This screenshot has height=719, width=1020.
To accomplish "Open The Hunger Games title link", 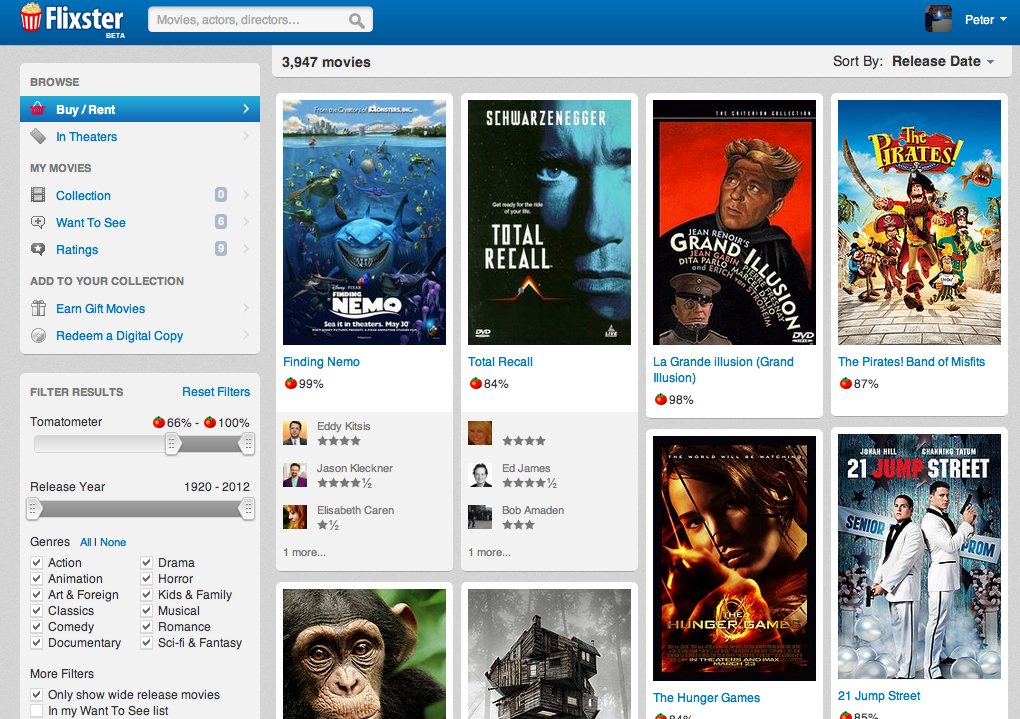I will click(706, 698).
